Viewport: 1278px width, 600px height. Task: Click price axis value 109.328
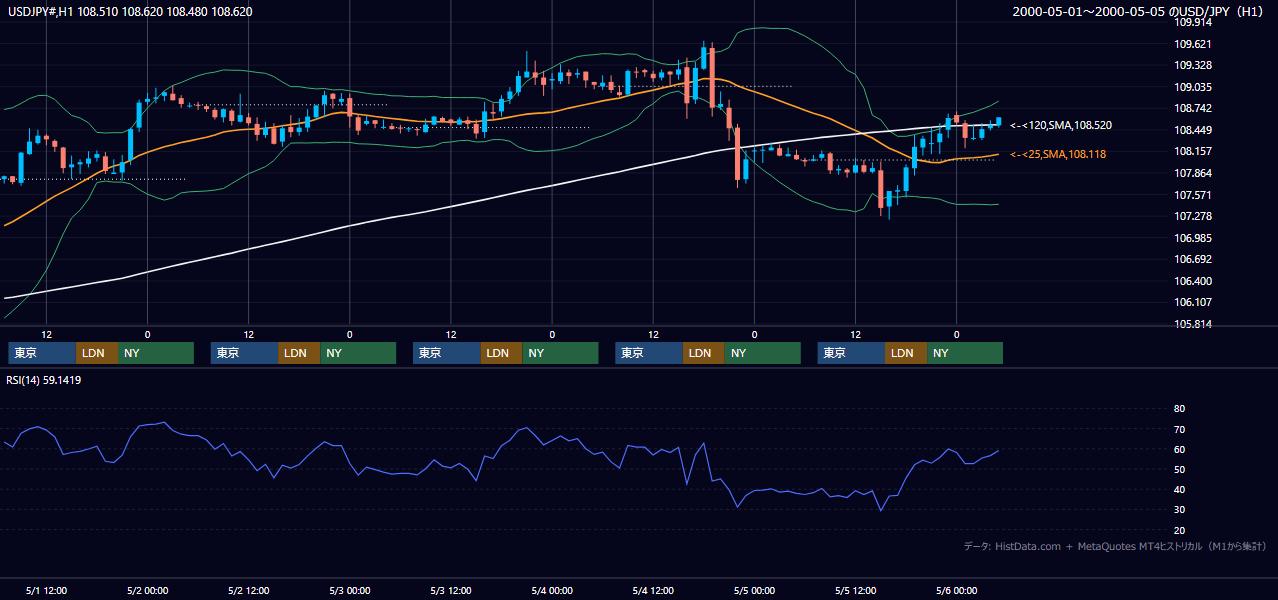(1193, 66)
